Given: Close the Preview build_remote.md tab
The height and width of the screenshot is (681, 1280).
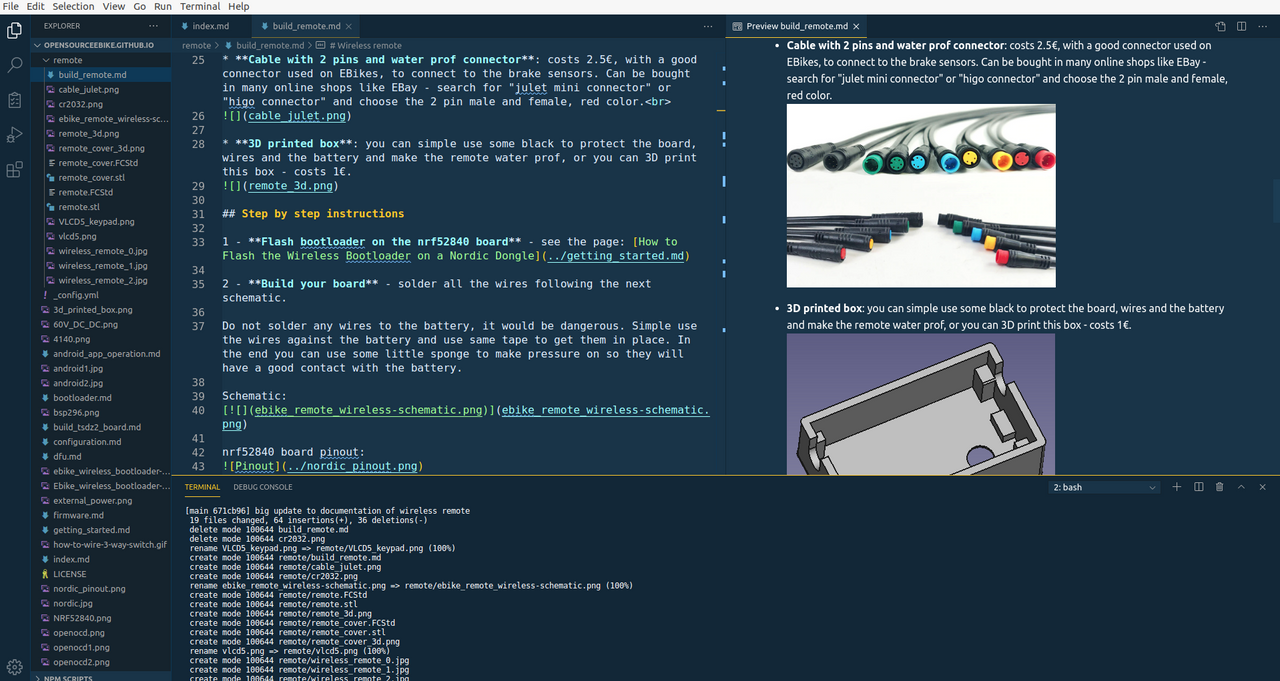Looking at the screenshot, I should click(856, 26).
